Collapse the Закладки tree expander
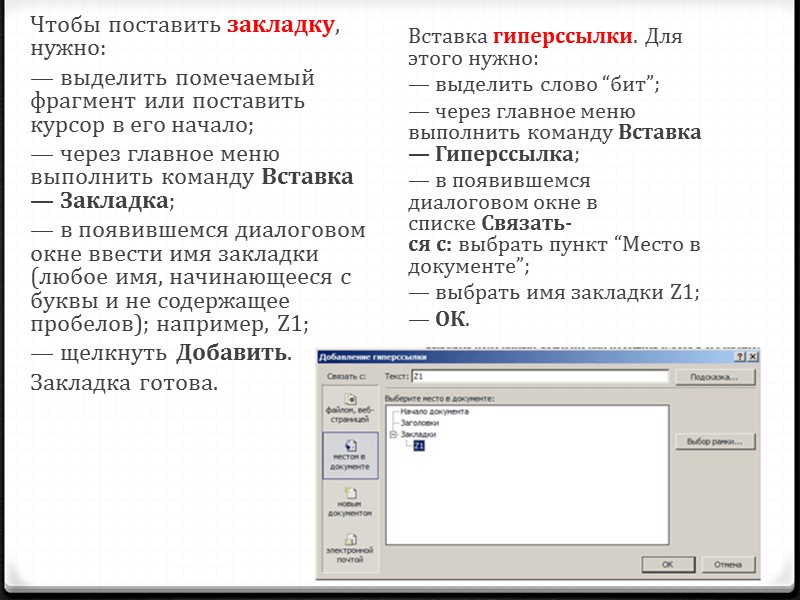Screen dimensions: 800x600 (x=393, y=435)
